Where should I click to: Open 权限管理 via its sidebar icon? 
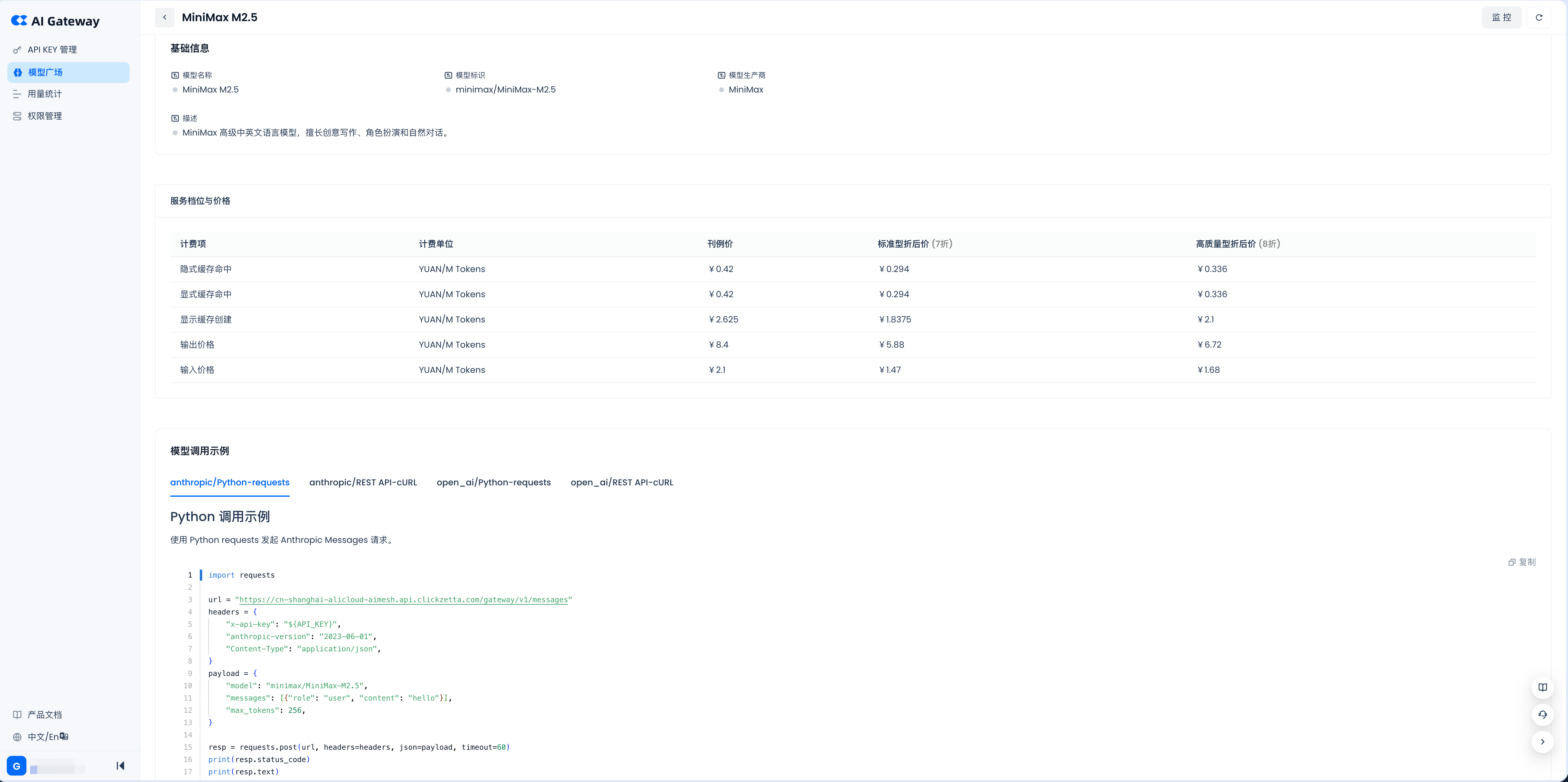click(17, 116)
